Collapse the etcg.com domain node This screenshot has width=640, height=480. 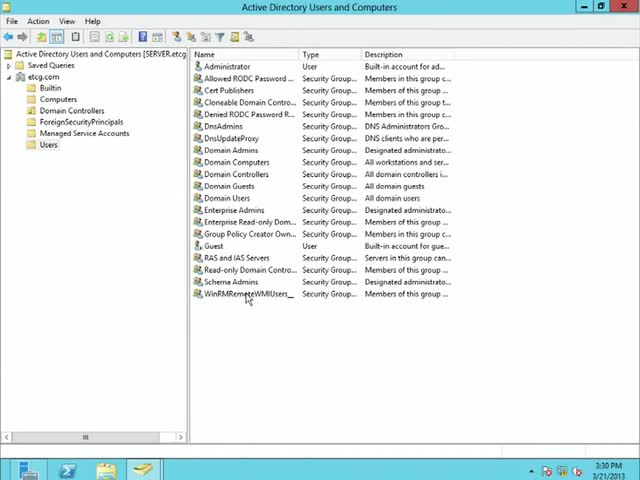pyautogui.click(x=9, y=77)
